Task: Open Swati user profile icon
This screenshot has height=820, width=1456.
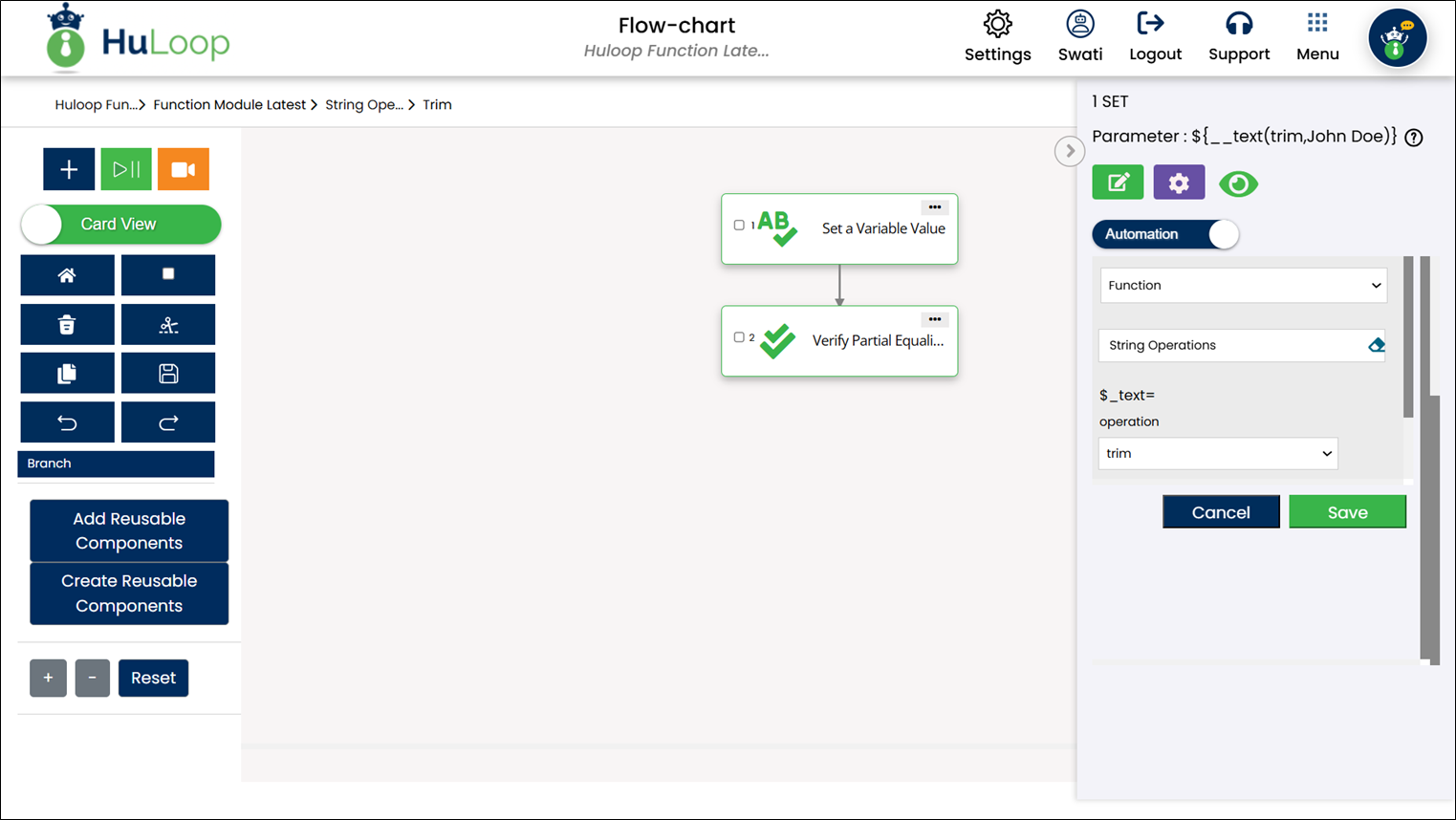Action: (x=1080, y=25)
